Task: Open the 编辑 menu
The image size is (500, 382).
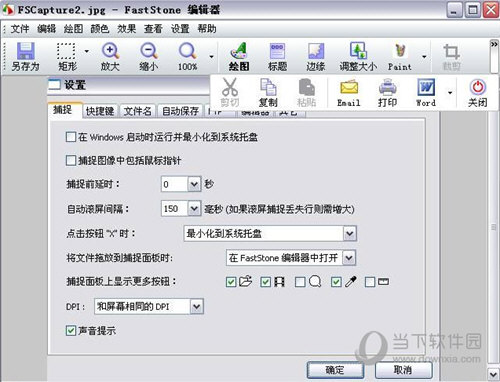Action: tap(47, 29)
